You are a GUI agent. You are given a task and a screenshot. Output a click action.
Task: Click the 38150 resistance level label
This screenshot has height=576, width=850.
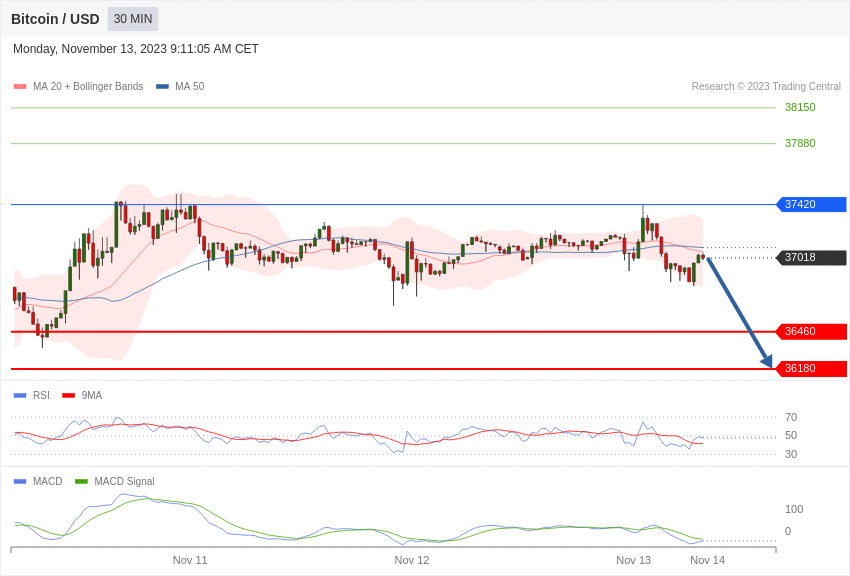[x=800, y=107]
